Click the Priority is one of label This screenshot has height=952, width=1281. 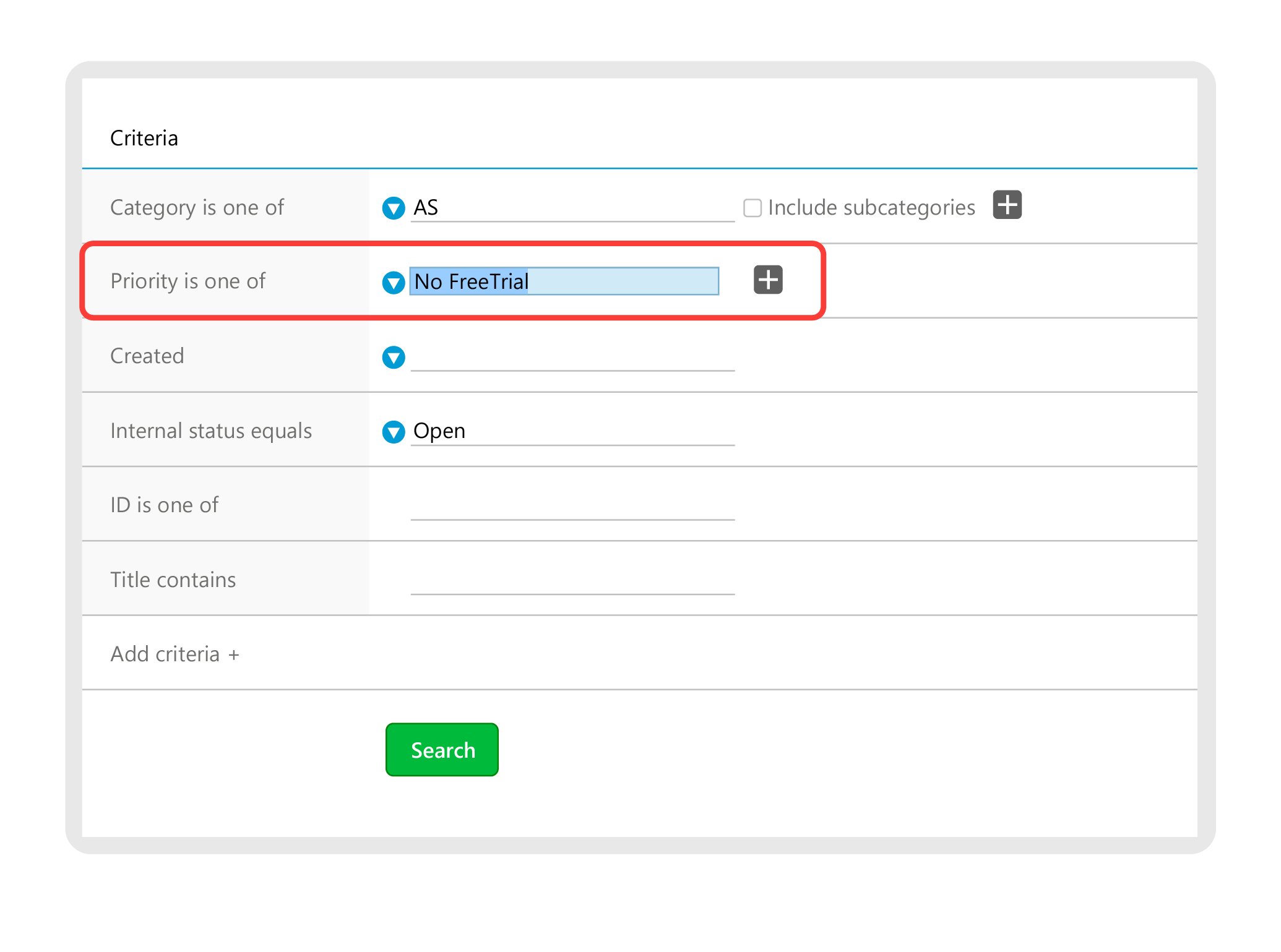tap(188, 281)
